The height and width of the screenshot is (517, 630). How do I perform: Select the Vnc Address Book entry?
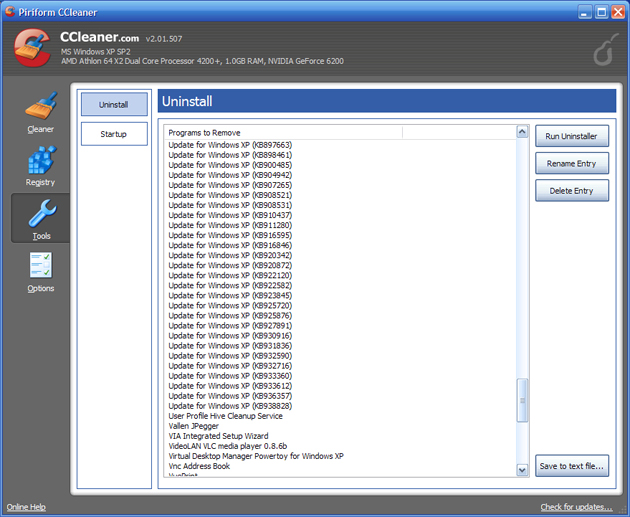click(199, 466)
